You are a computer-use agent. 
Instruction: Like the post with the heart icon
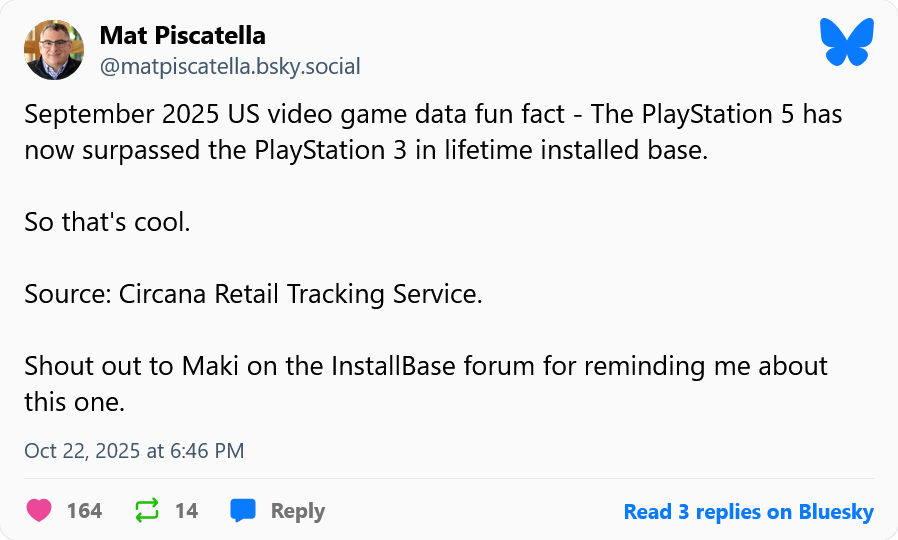click(39, 511)
